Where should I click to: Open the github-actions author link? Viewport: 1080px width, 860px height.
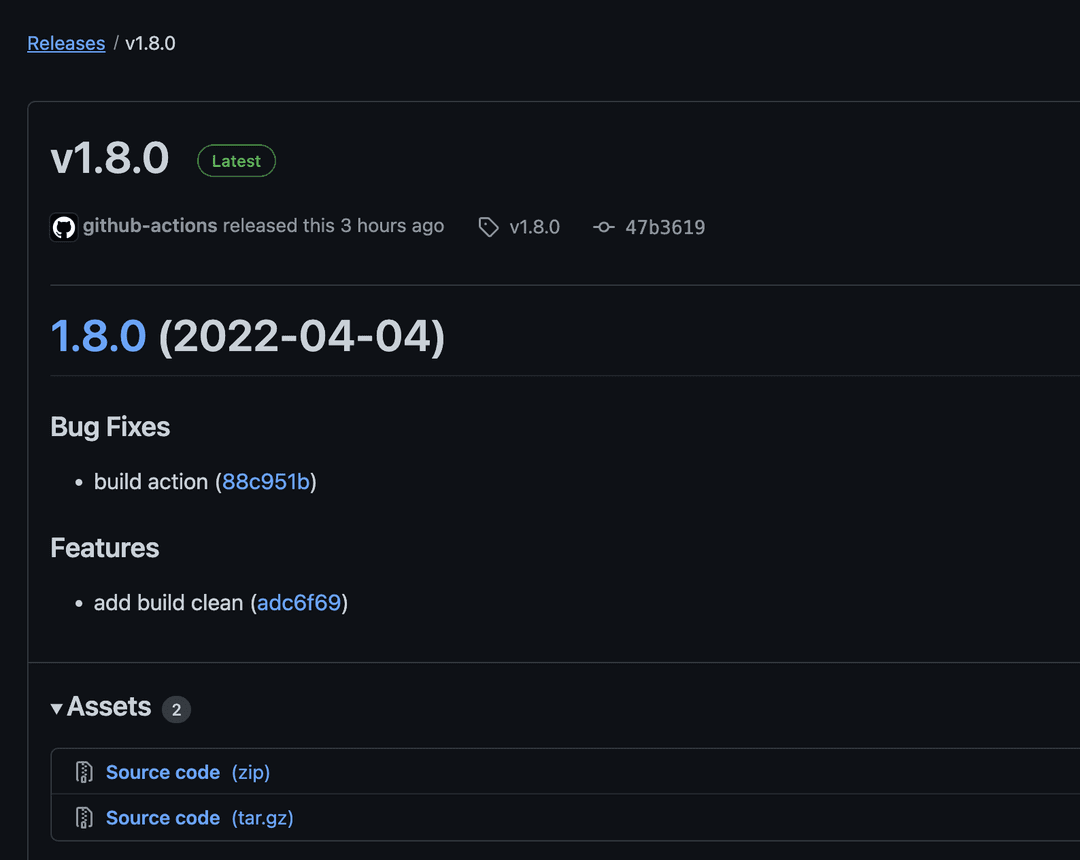[x=150, y=226]
